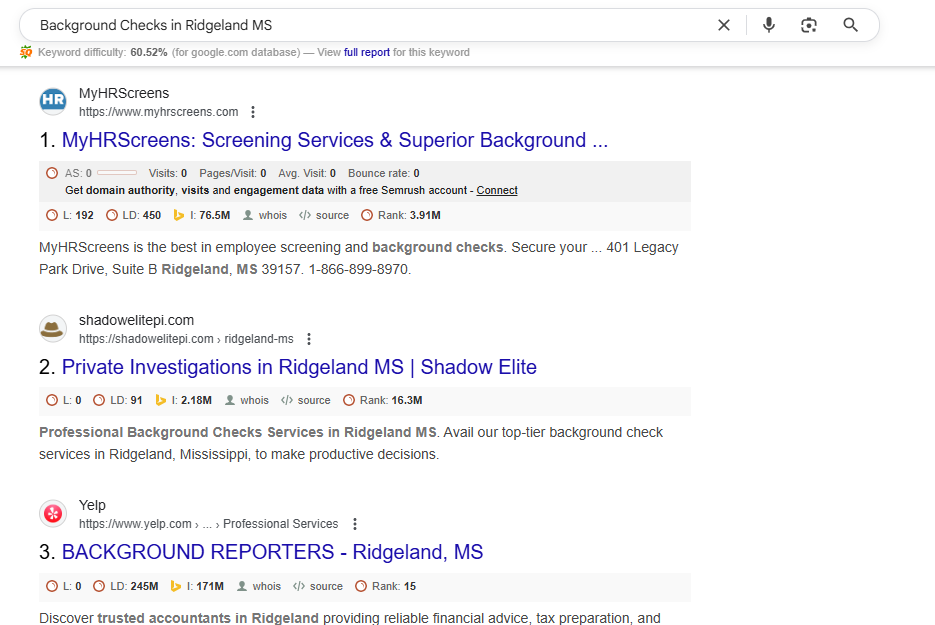Open Google Lens image search icon
The height and width of the screenshot is (625, 935).
pos(809,25)
